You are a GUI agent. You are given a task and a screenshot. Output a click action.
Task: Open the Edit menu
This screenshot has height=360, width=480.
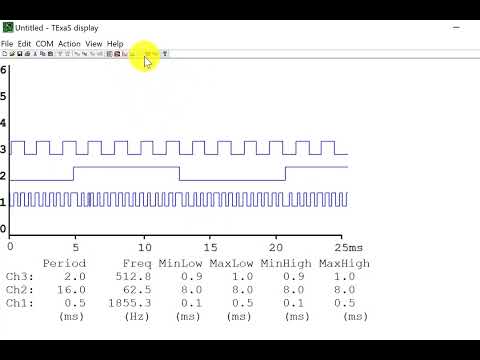tap(24, 44)
